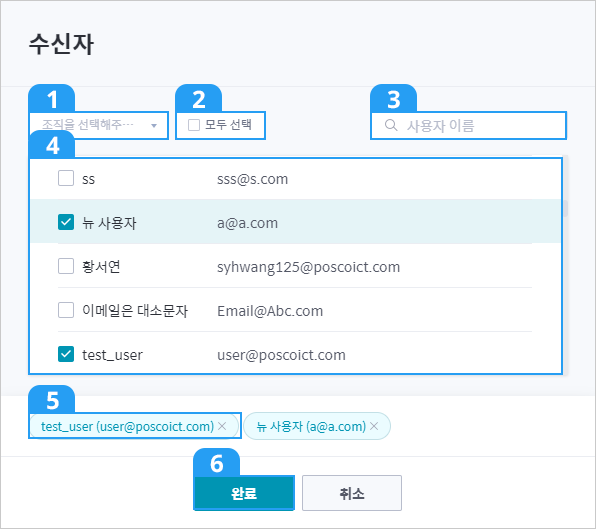Select the syhwang125@poscoict.com row
Screen dimensions: 596x529
[295, 266]
